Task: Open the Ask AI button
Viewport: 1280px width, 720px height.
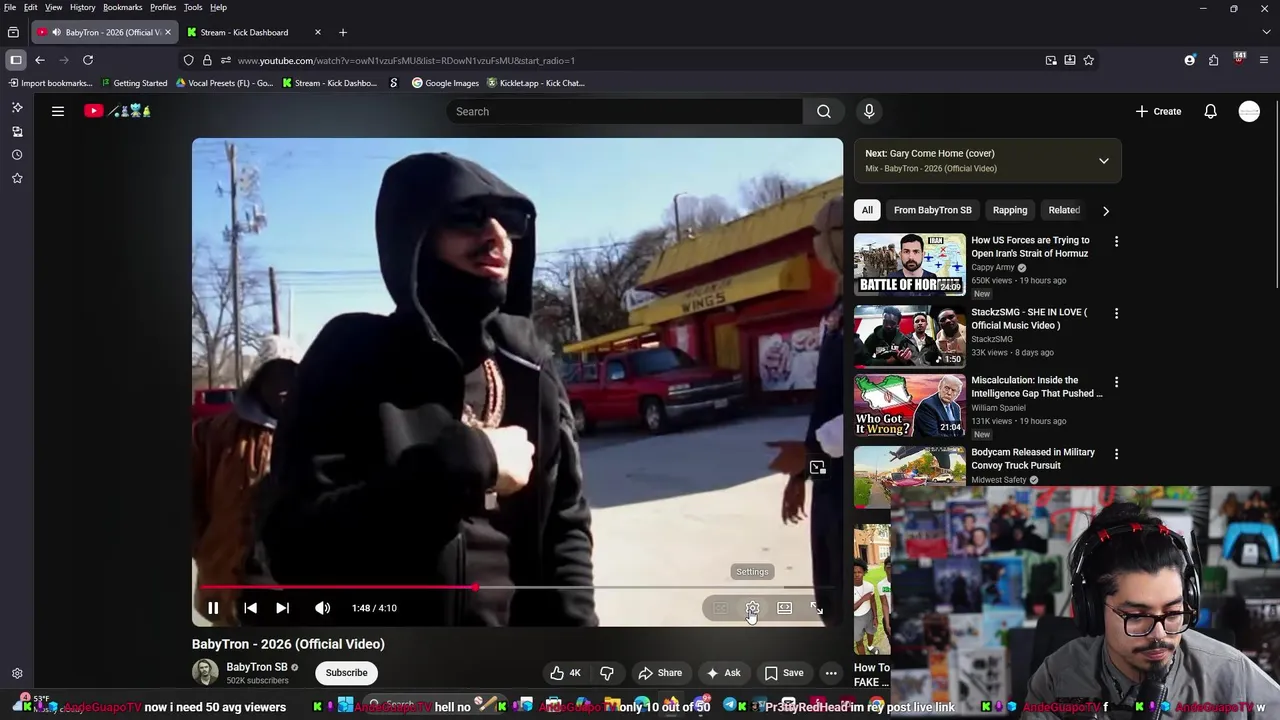Action: 723,673
